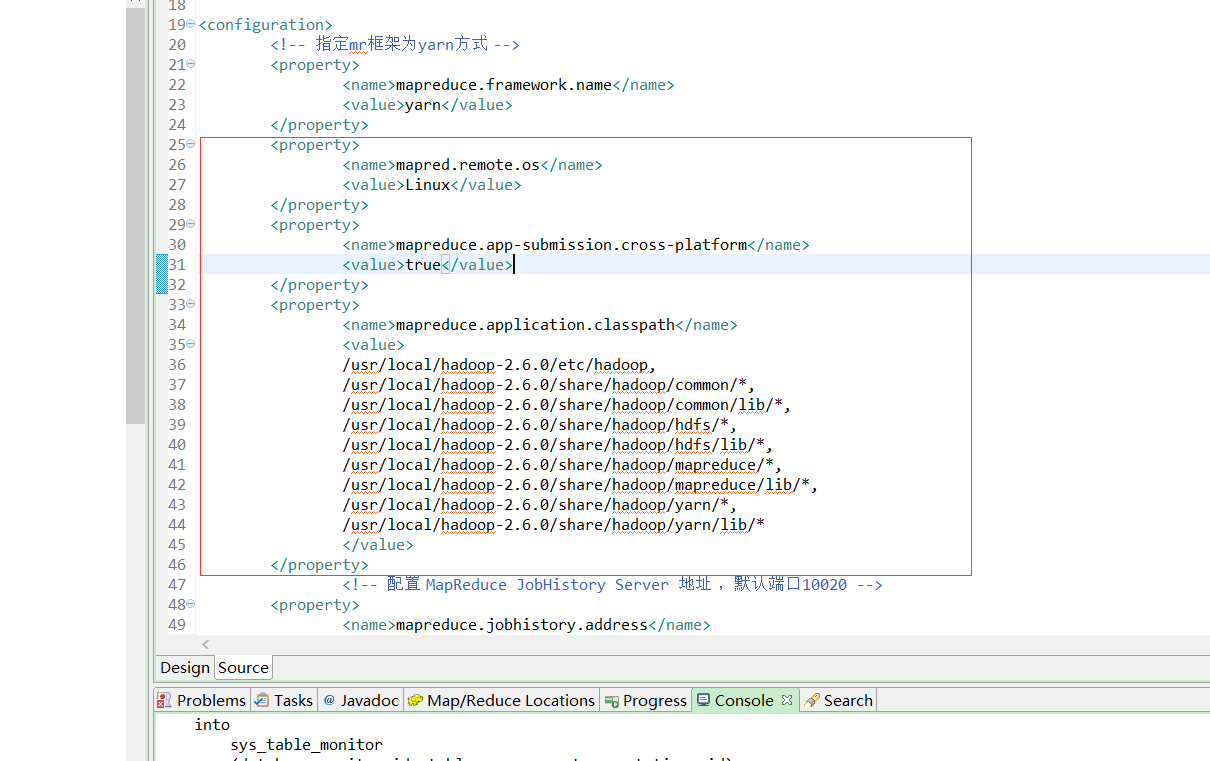Switch to the Design tab

click(x=185, y=667)
